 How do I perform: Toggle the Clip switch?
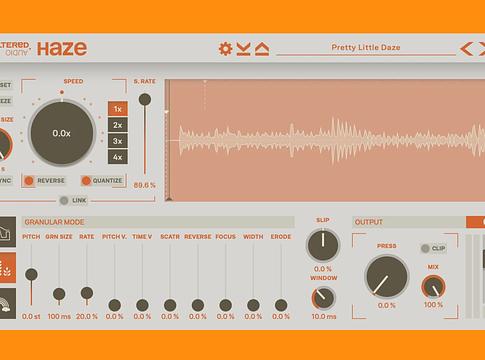coord(433,248)
